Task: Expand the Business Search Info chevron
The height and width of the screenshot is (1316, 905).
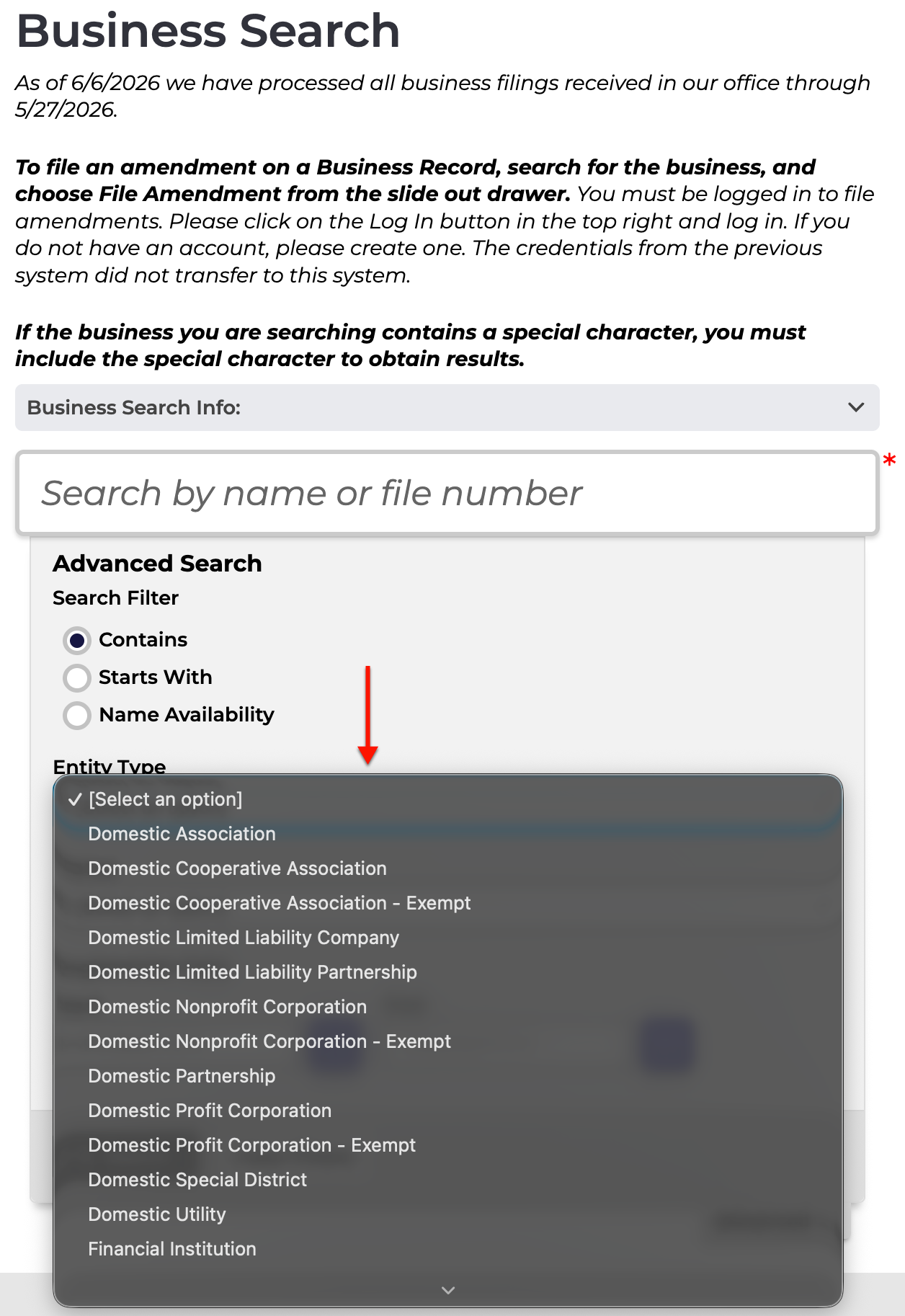Action: [855, 407]
